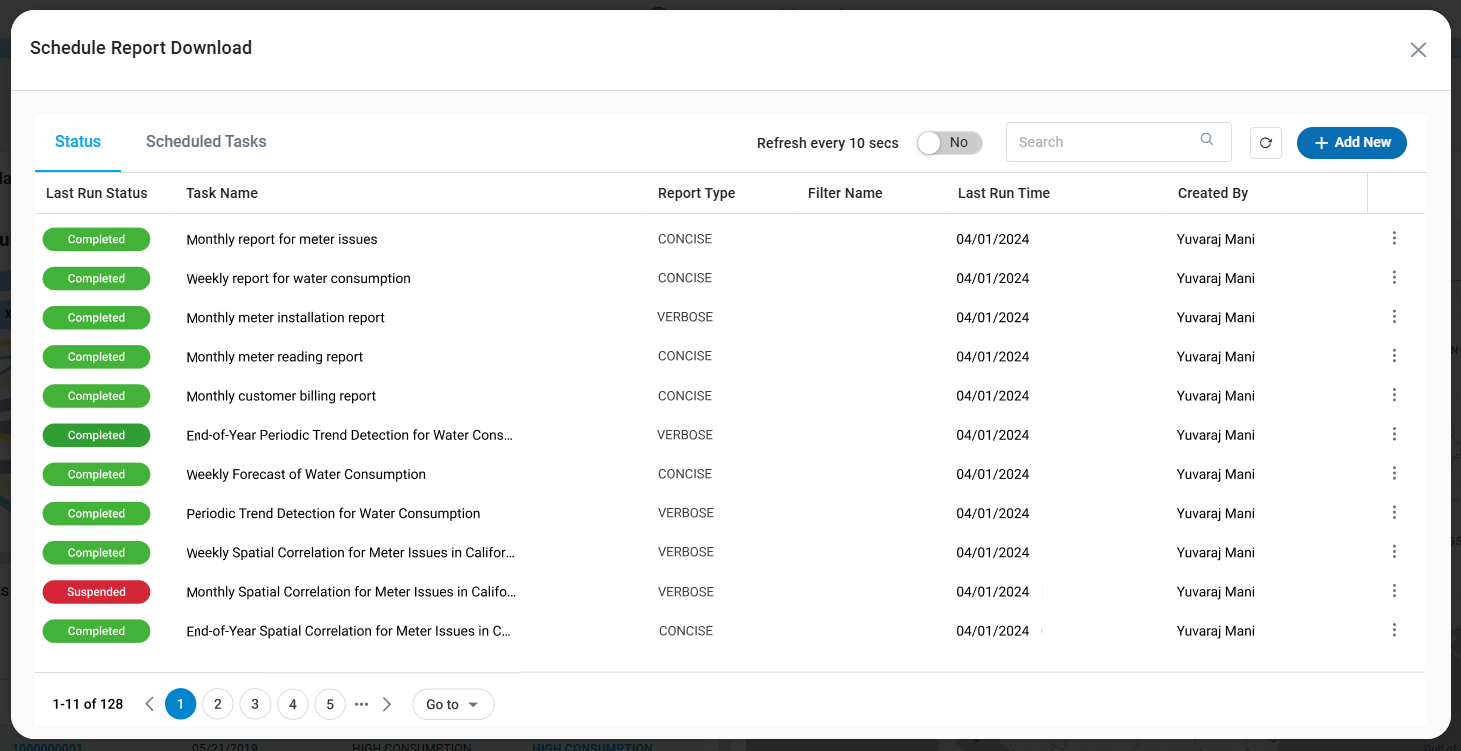Screen dimensions: 1461x751
Task: Go to page 3 in pagination
Action: tap(255, 704)
